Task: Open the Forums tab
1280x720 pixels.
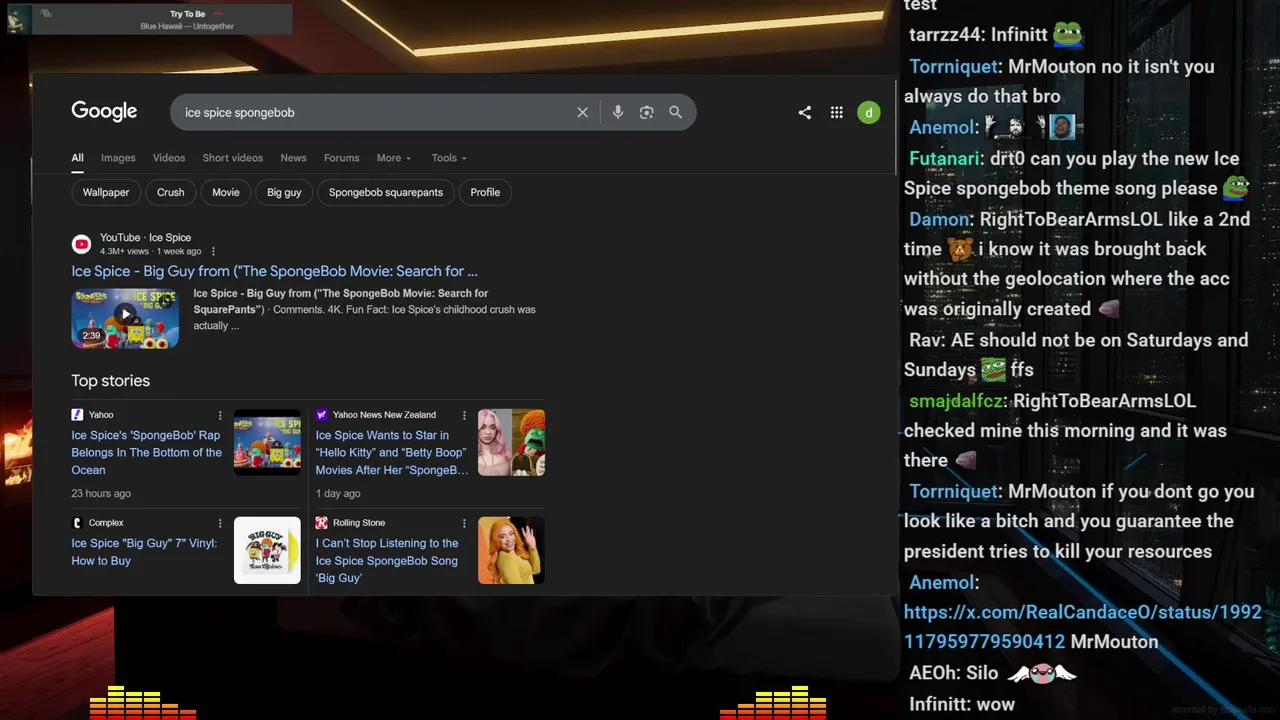Action: pos(341,158)
